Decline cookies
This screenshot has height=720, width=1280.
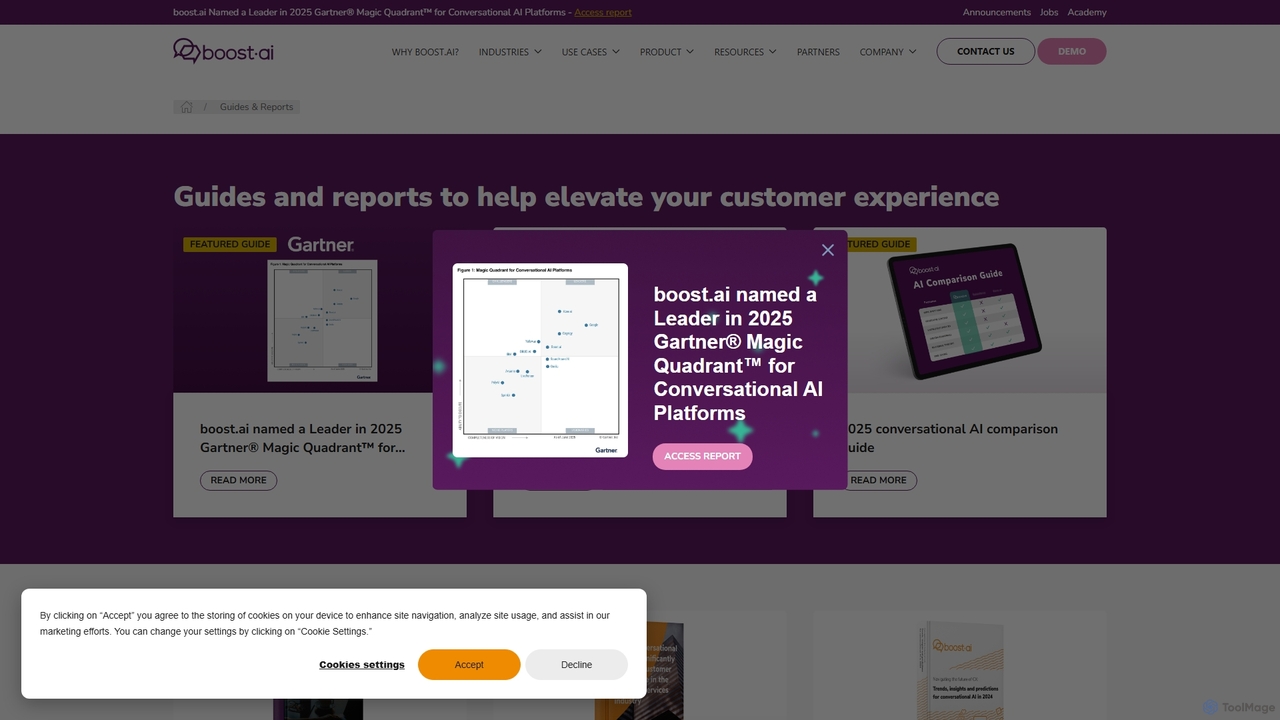pyautogui.click(x=576, y=665)
